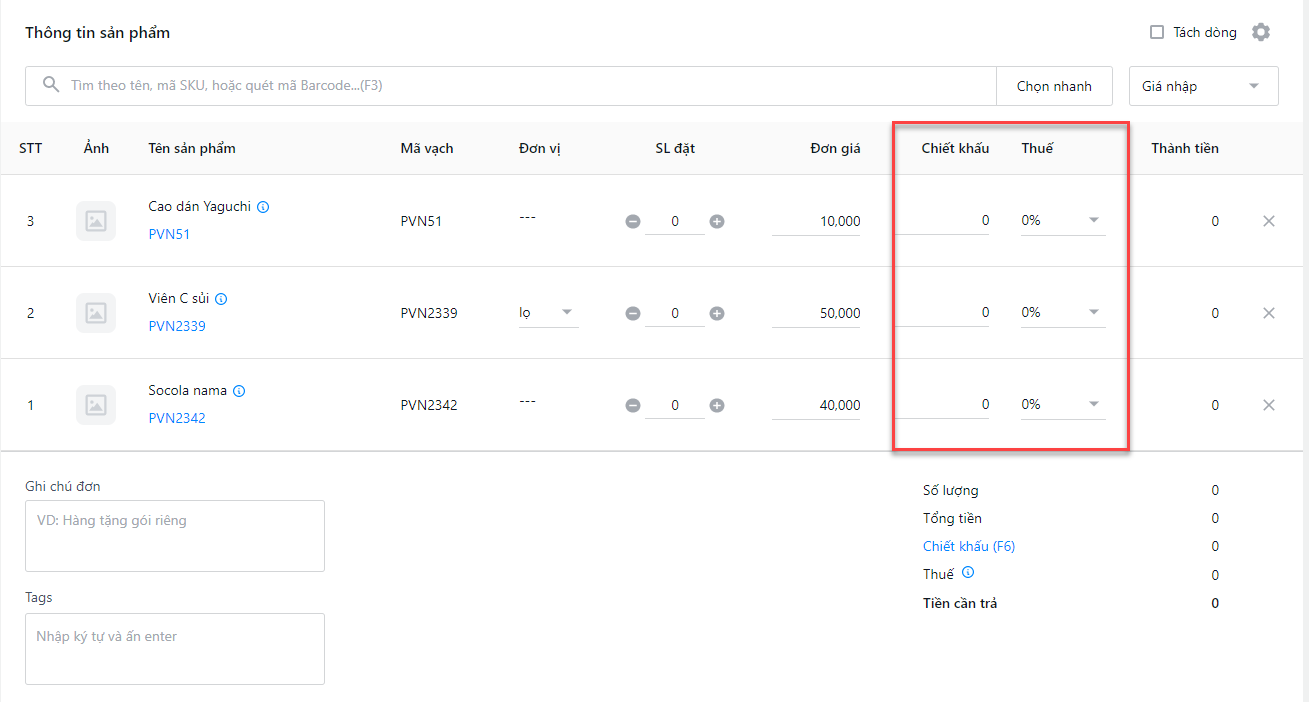
Task: Click the Chọn nhanh button
Action: [x=1054, y=86]
